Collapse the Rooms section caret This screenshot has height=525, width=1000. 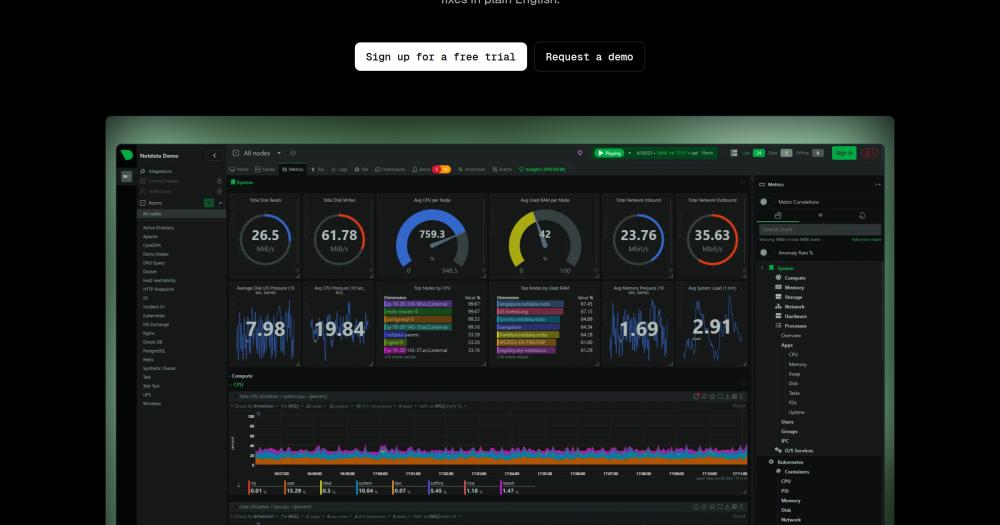click(220, 203)
